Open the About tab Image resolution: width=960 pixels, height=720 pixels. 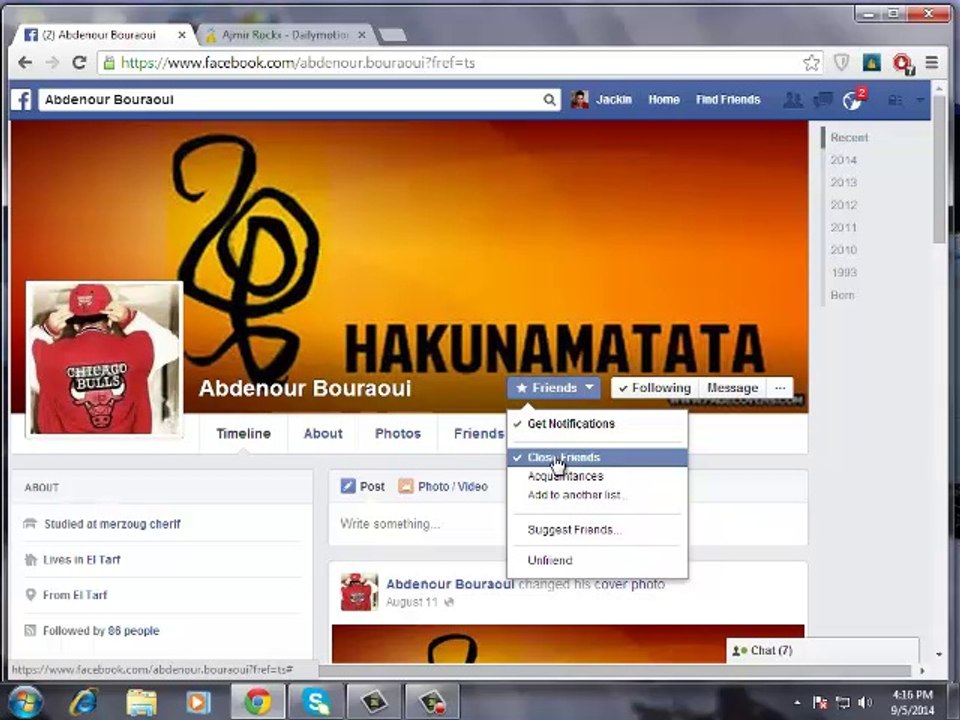point(323,433)
